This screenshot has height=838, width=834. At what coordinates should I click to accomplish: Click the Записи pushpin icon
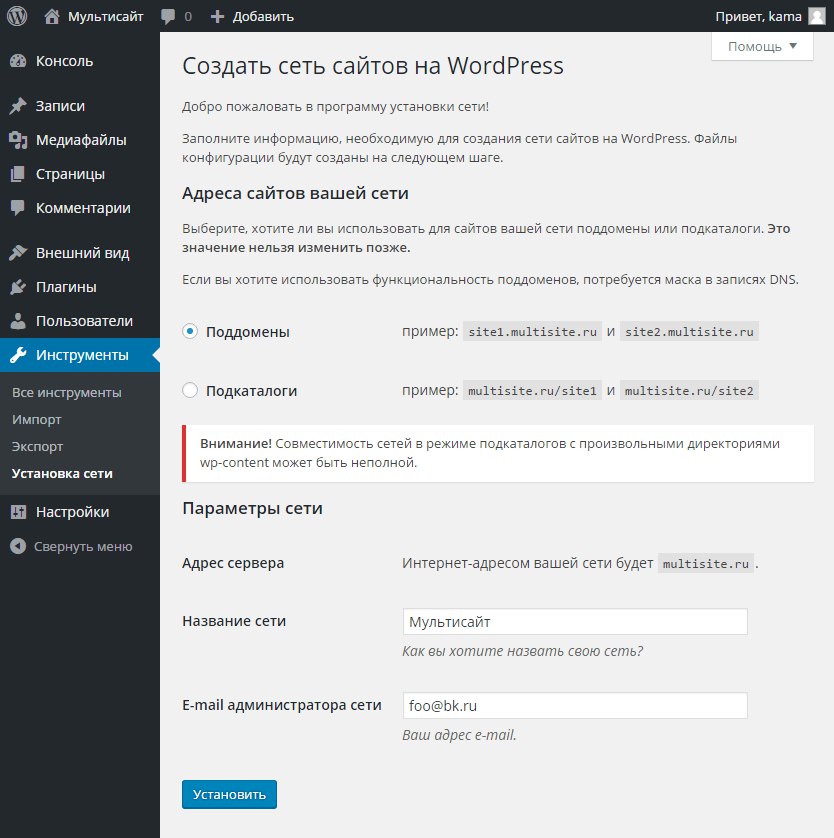pyautogui.click(x=18, y=106)
